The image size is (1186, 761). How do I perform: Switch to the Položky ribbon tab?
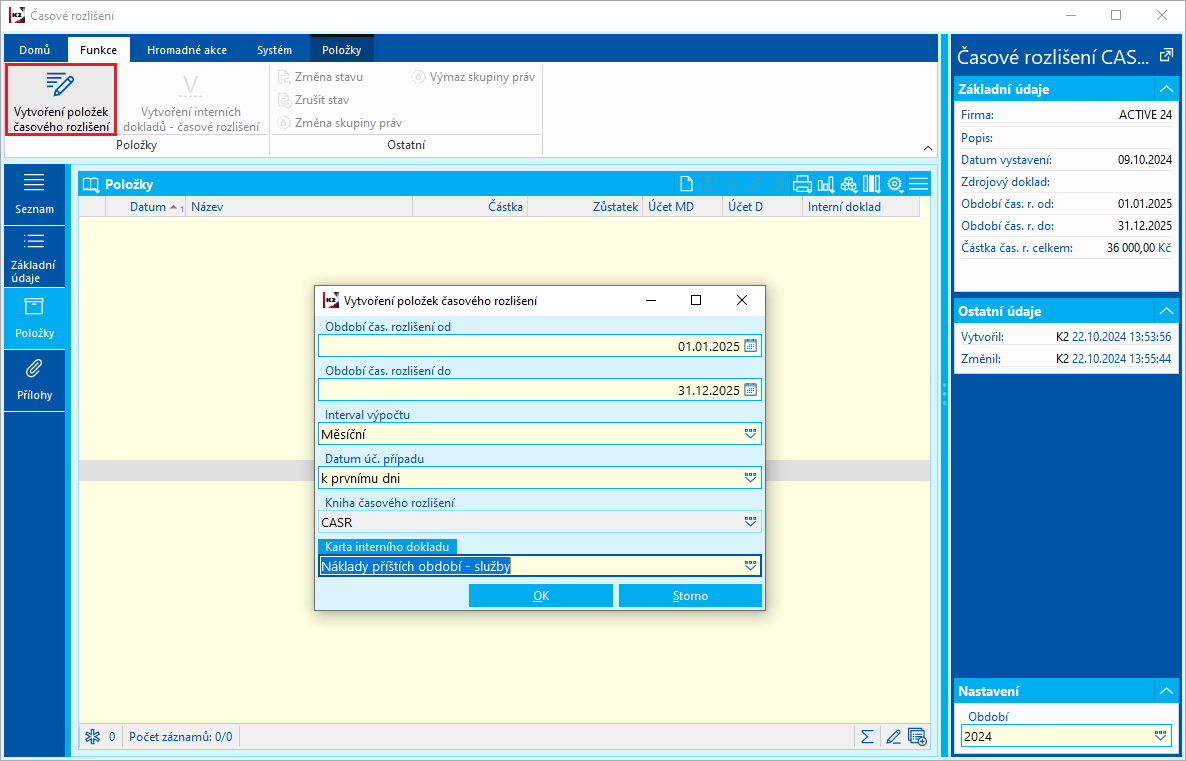pos(342,50)
